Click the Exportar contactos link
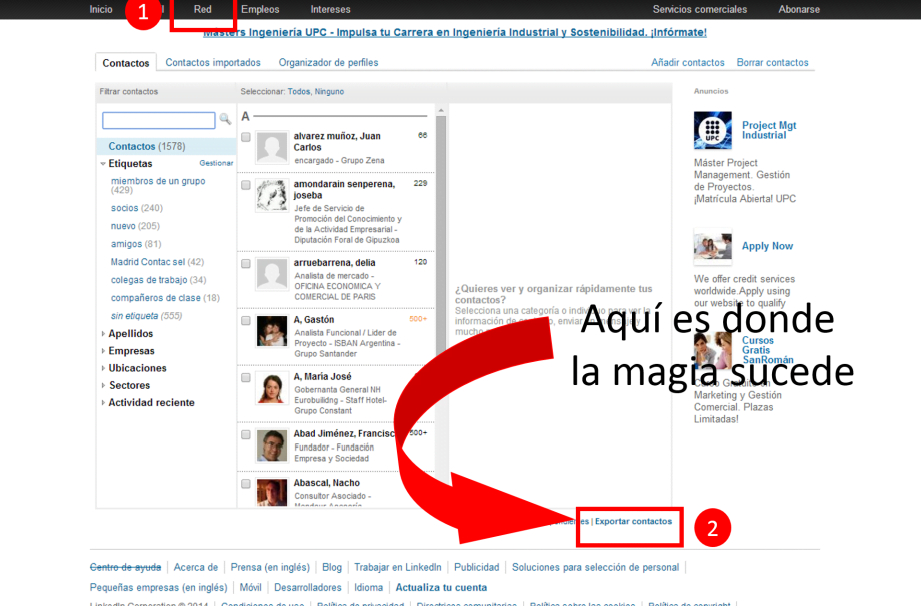921x606 pixels. [x=633, y=522]
